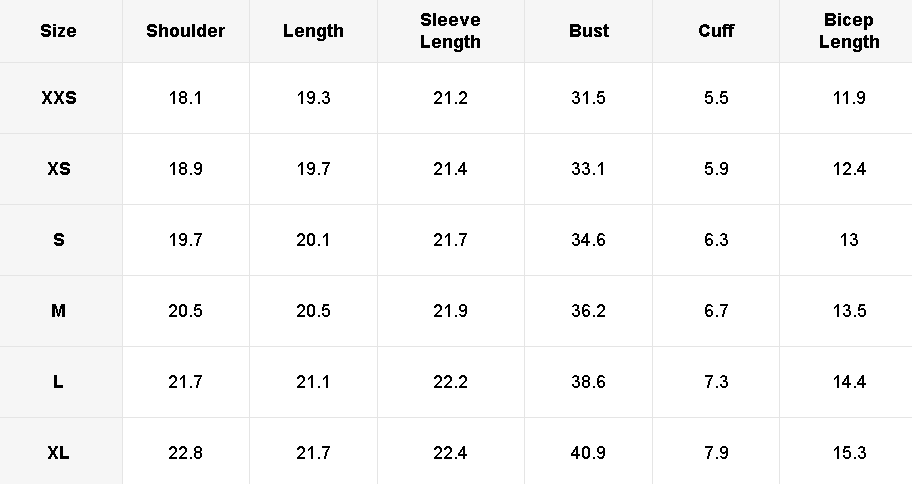
Task: Click the XXS shoulder value 18.1
Action: point(185,98)
